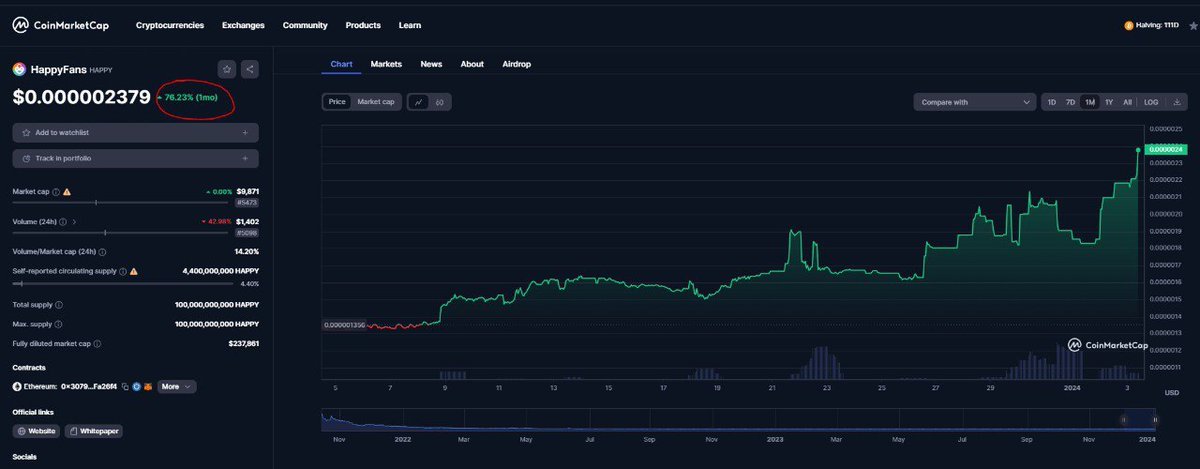The image size is (1200, 469).
Task: Click Halving: 111D countdown
Action: click(1158, 25)
